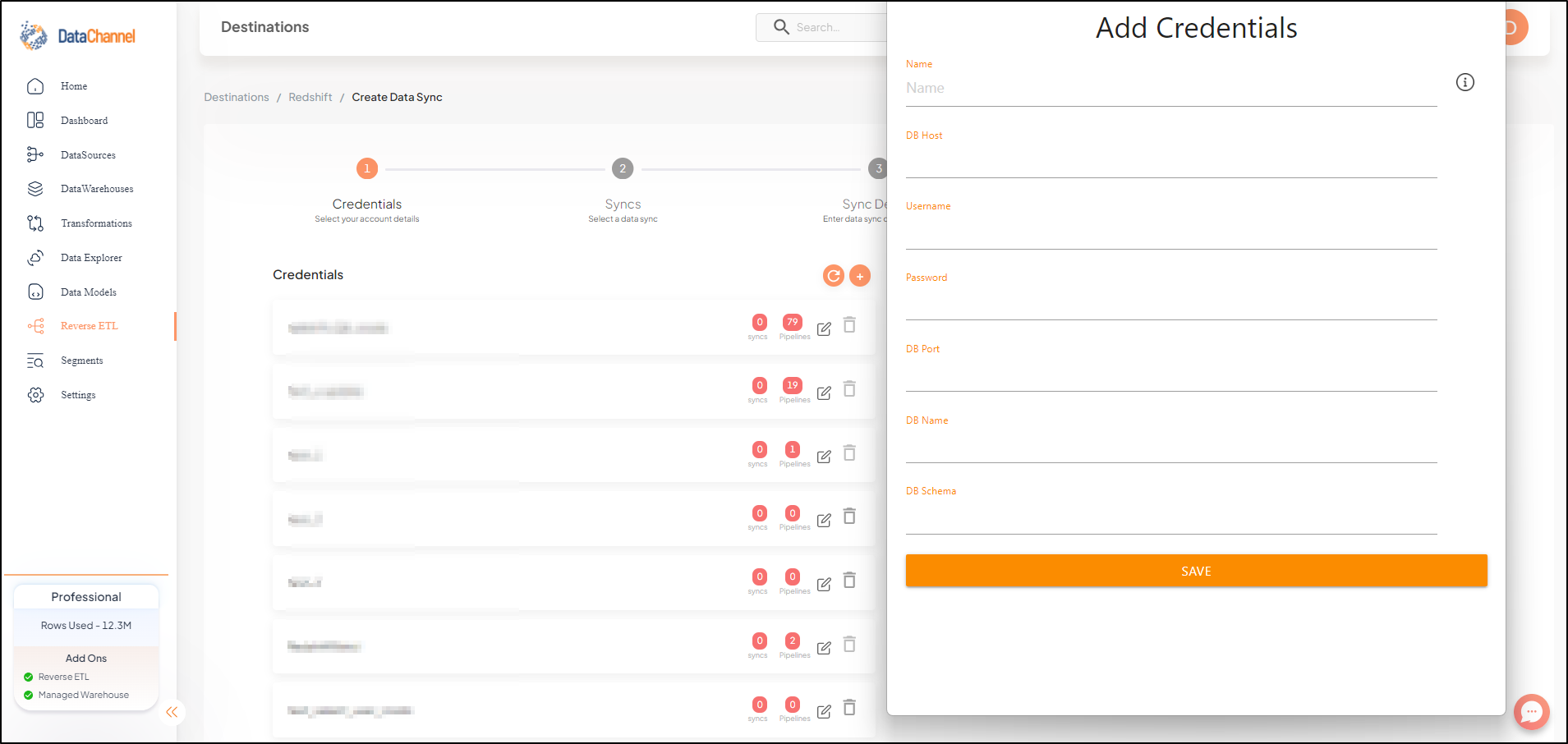Click the Data Explorer sidebar icon
The image size is (1568, 744).
[x=35, y=258]
